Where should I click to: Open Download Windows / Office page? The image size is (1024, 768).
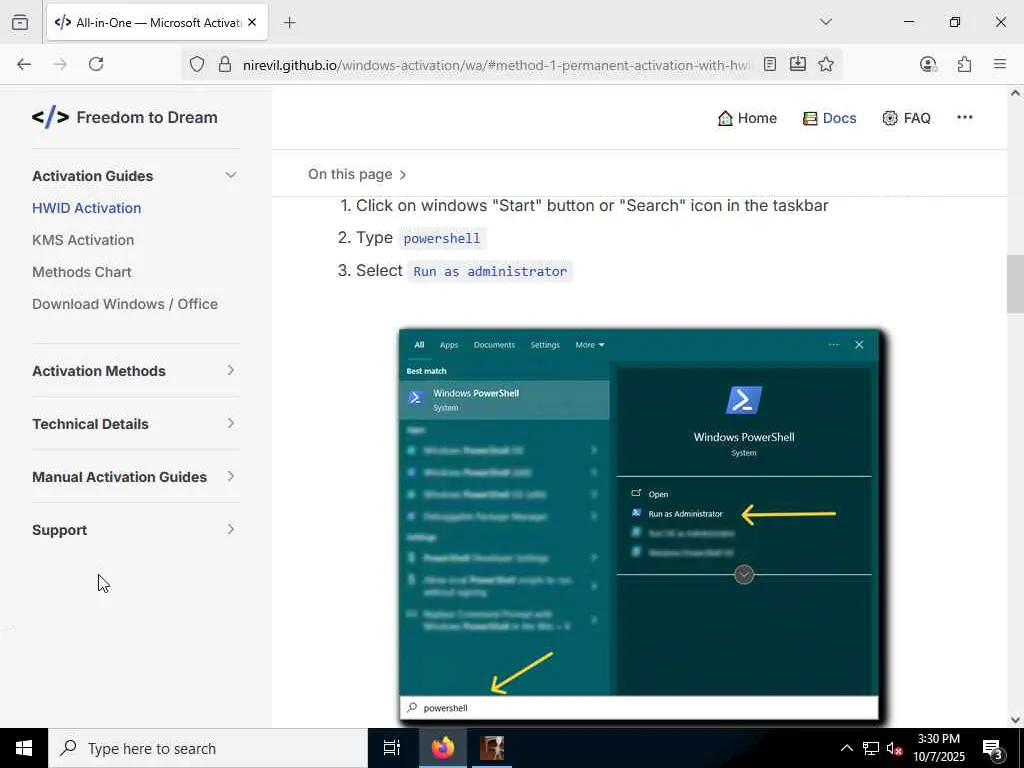[x=125, y=304]
